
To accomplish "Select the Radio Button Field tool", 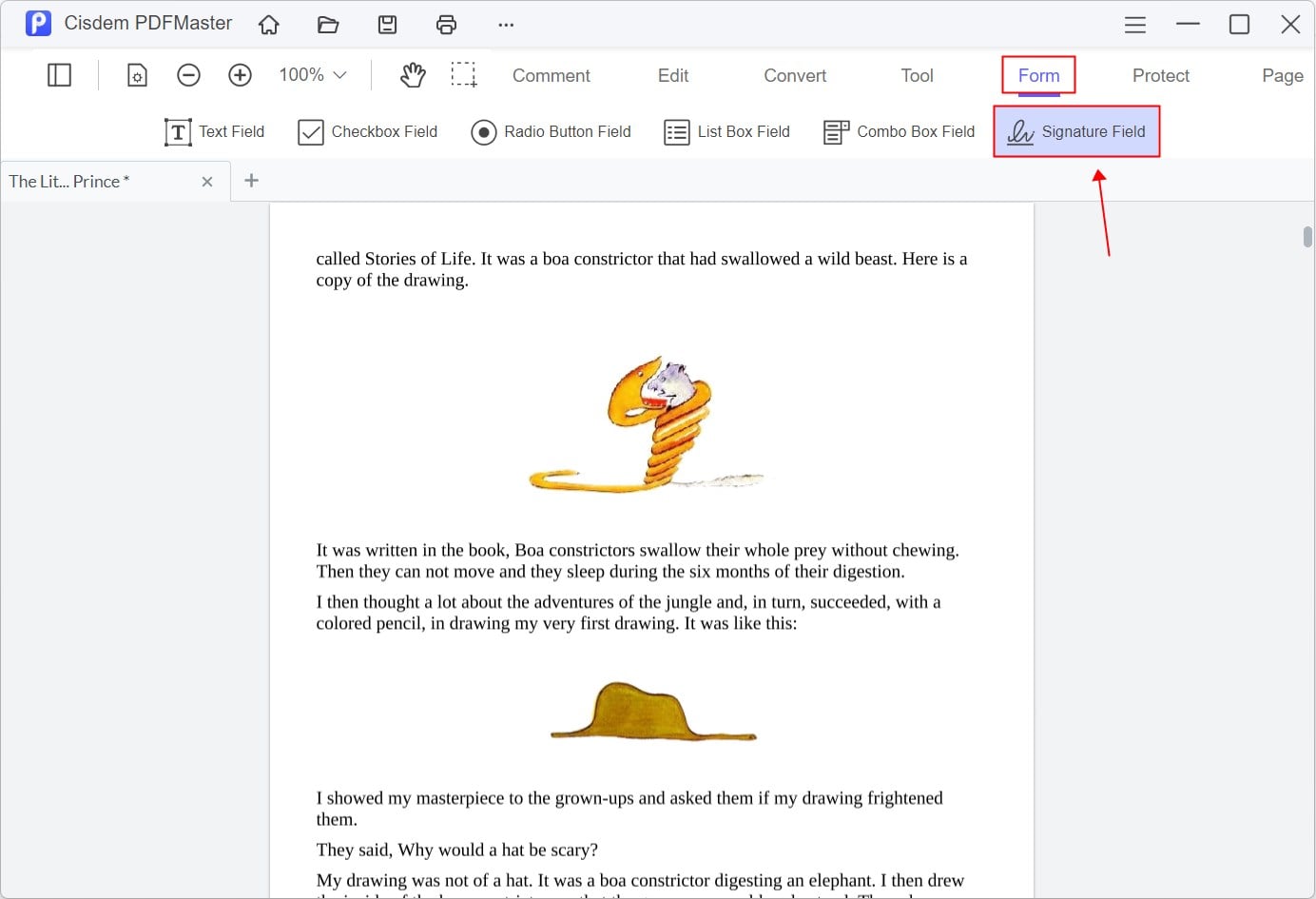I will pos(551,131).
